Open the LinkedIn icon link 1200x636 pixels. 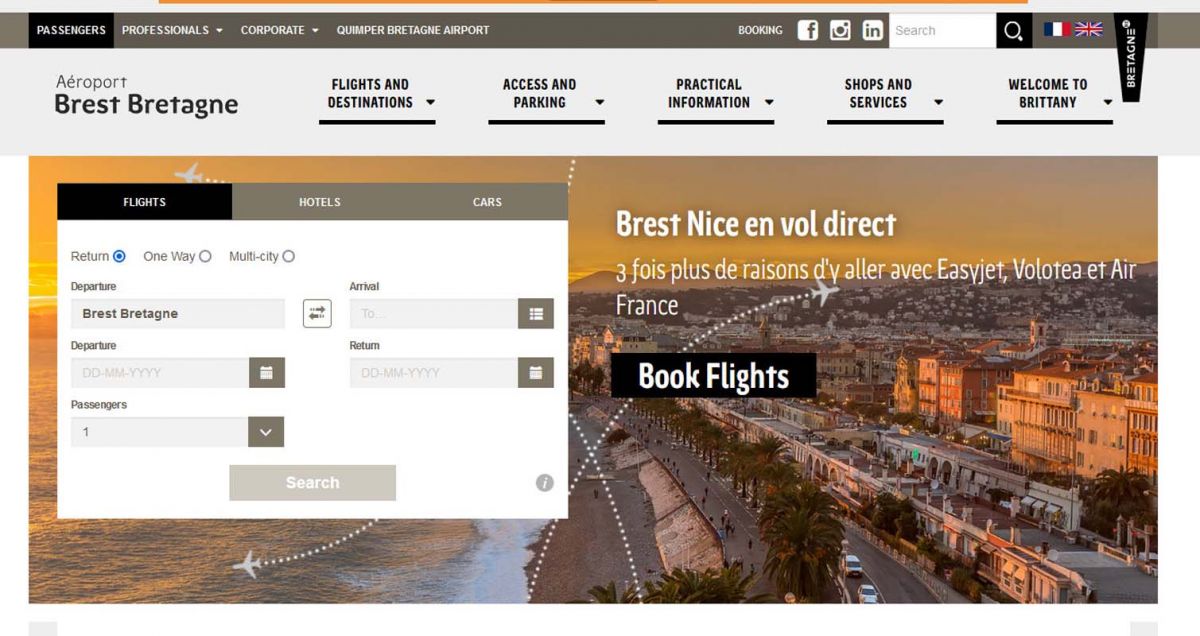pos(872,30)
